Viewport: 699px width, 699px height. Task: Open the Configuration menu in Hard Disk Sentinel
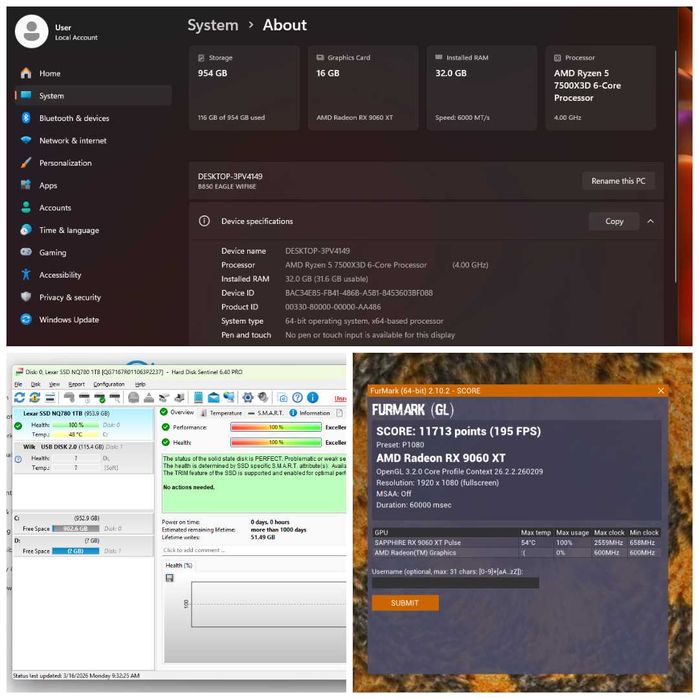coord(109,384)
